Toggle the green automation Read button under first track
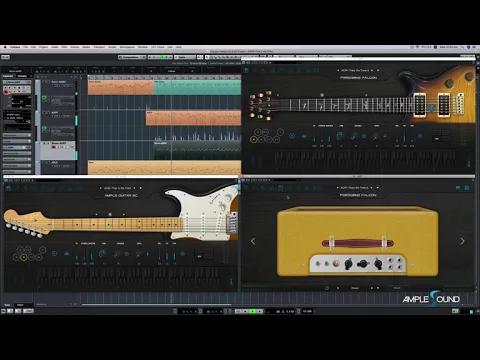This screenshot has width=480, height=360. click(44, 97)
